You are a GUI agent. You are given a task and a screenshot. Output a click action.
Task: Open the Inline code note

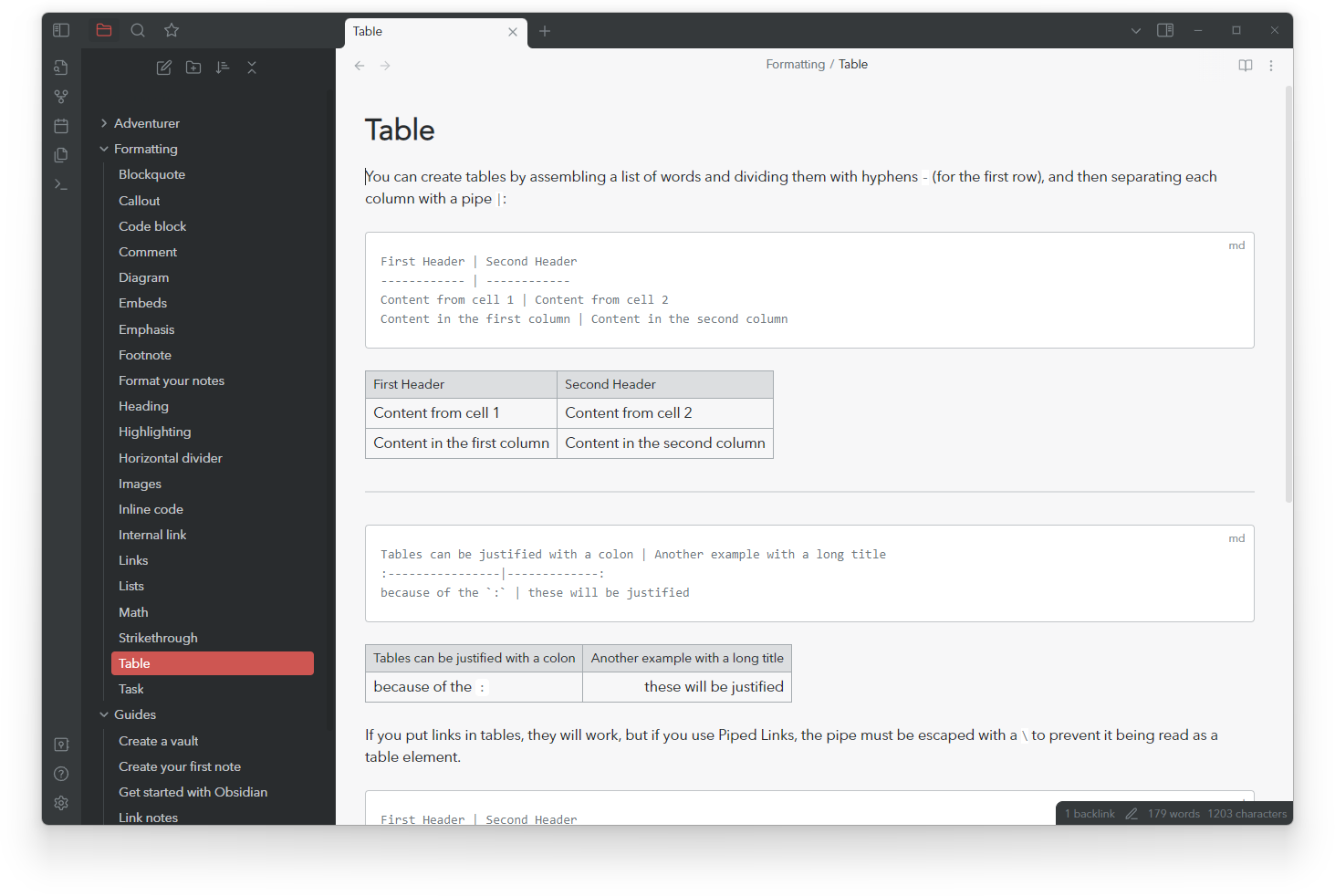151,509
